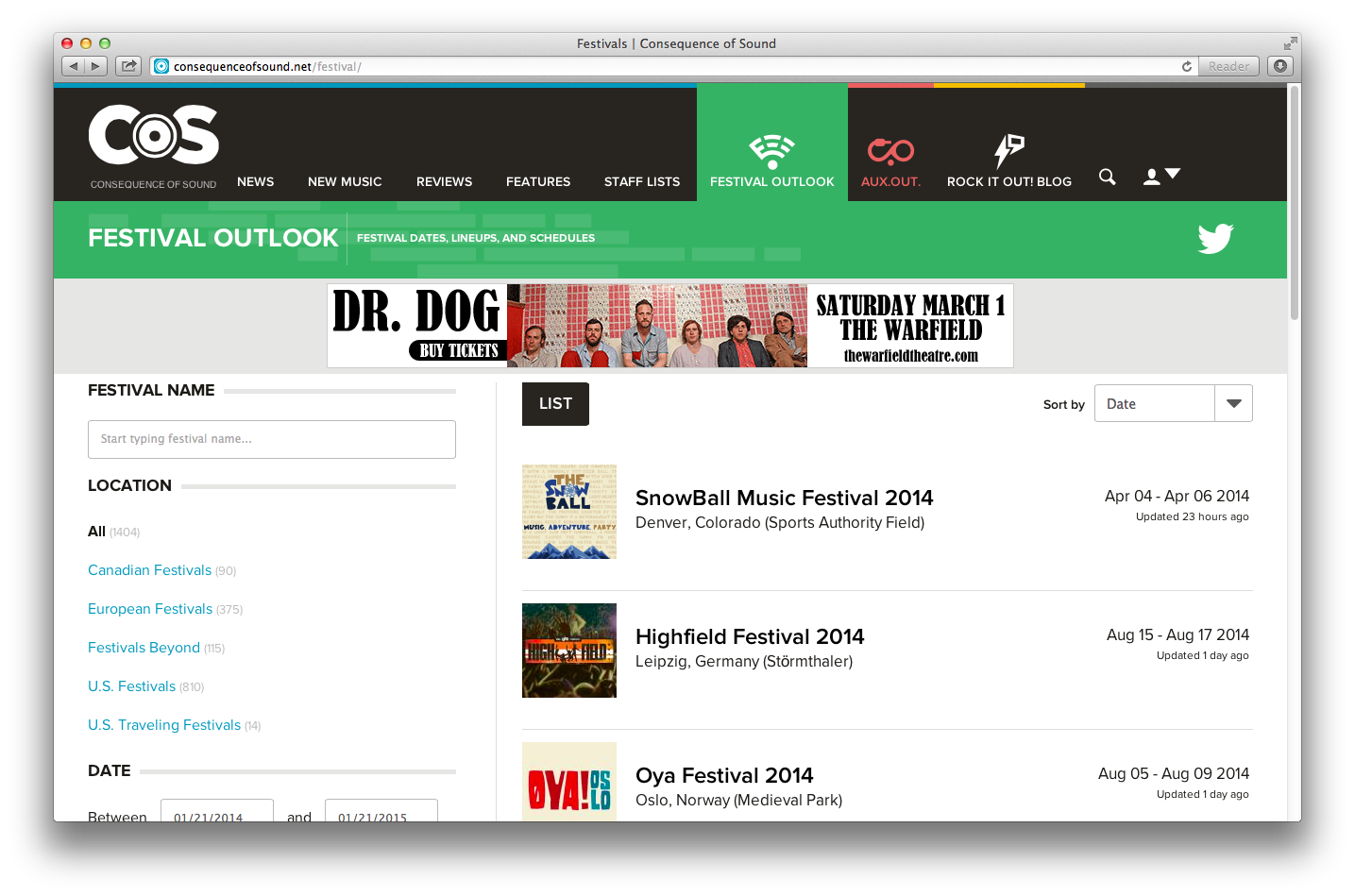This screenshot has height=896, width=1355.
Task: Open the SnowBall Music Festival thumbnail
Action: (x=569, y=512)
